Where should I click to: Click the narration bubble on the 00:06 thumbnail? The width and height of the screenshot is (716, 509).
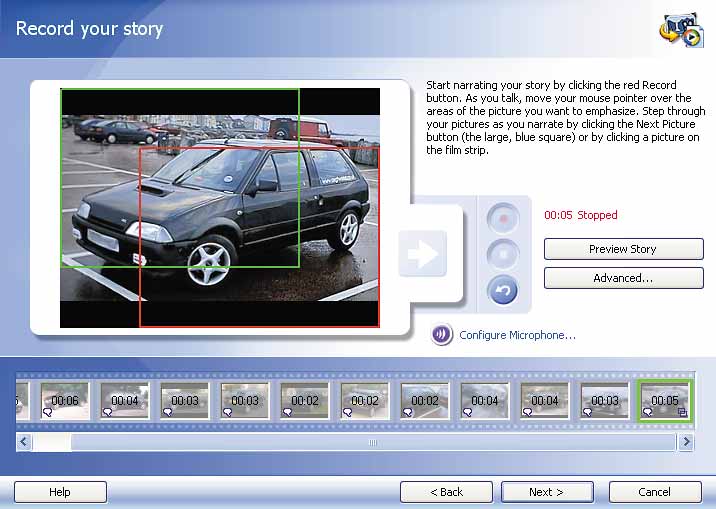coord(47,412)
